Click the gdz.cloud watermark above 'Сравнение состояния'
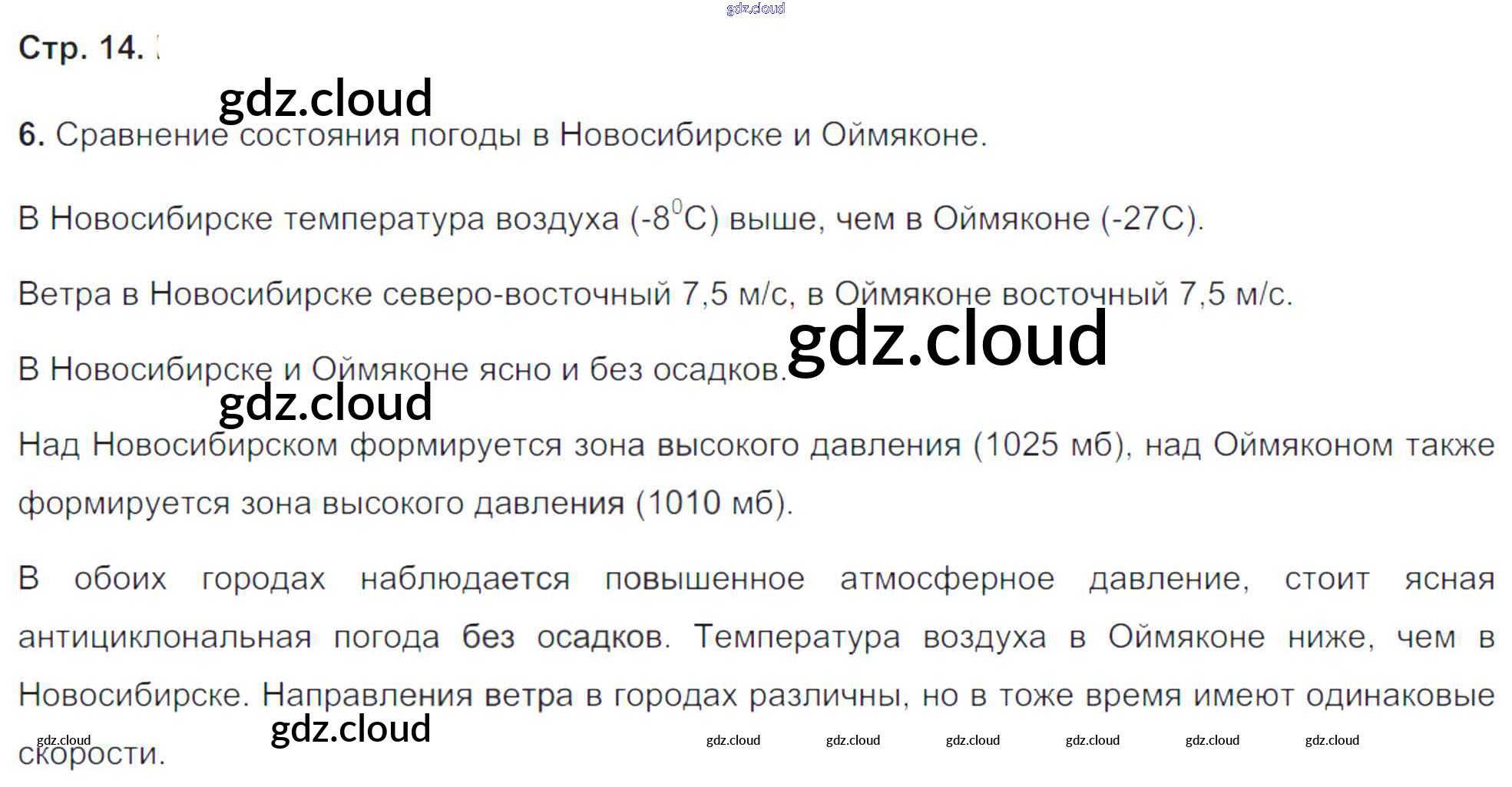Screen dimensions: 1512x787 [x=326, y=98]
